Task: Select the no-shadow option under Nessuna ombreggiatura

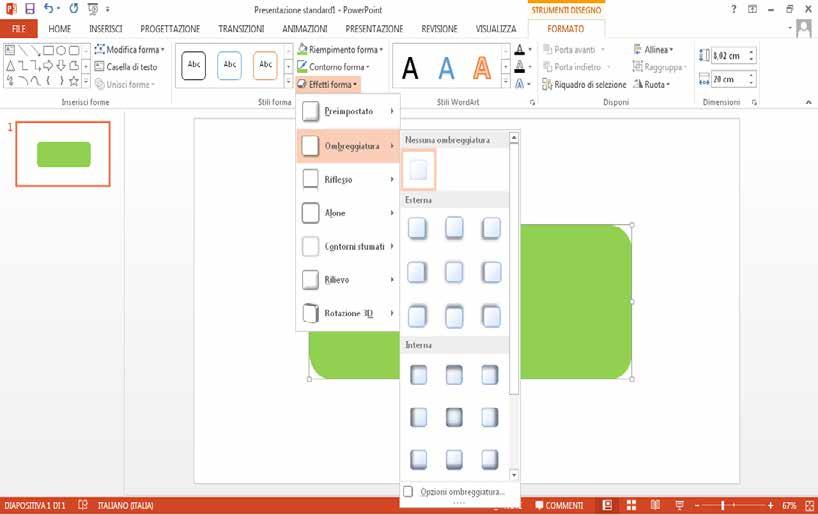Action: (x=418, y=170)
